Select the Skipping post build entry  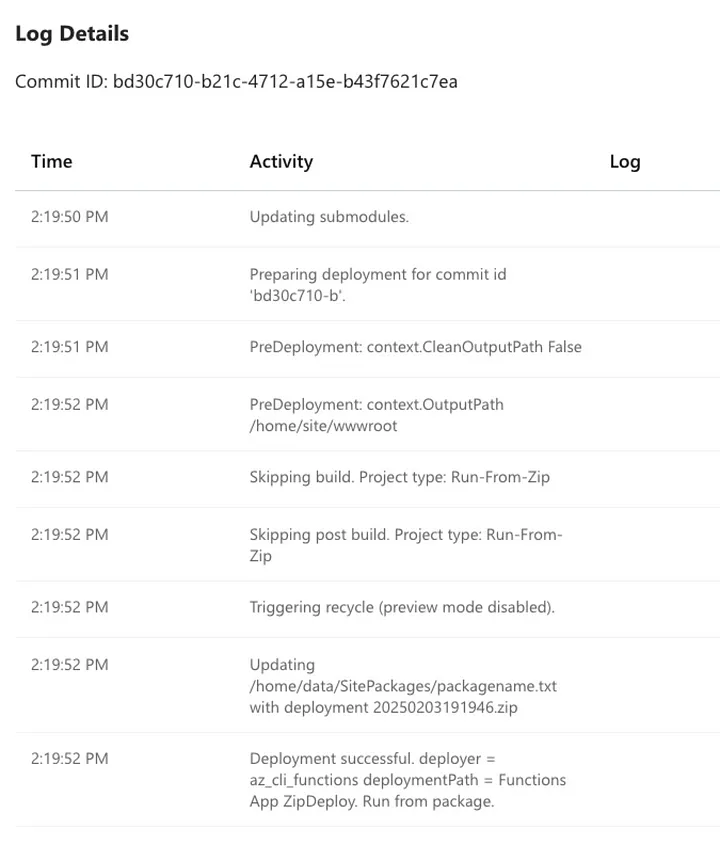pos(406,545)
